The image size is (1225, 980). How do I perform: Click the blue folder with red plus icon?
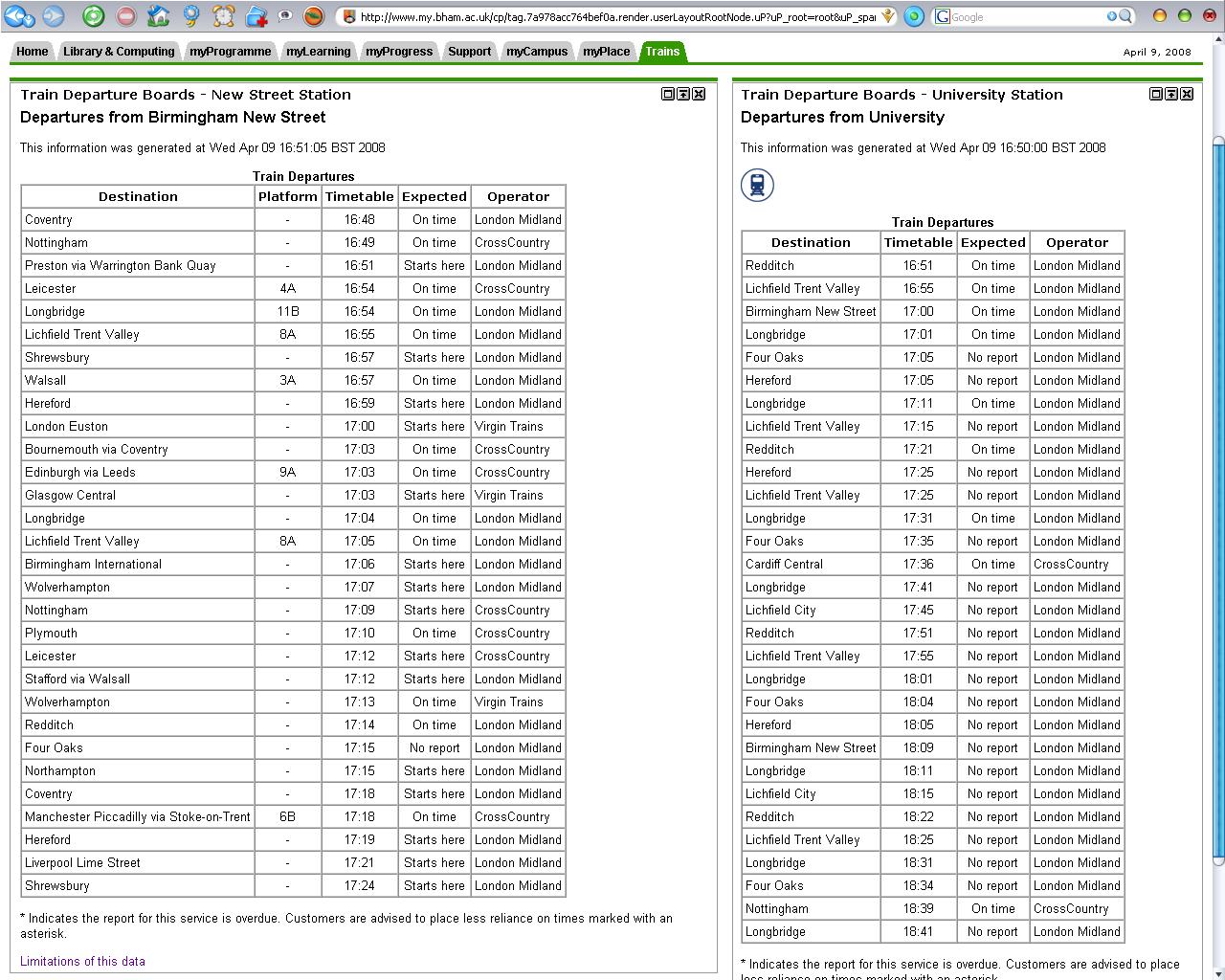click(x=256, y=16)
